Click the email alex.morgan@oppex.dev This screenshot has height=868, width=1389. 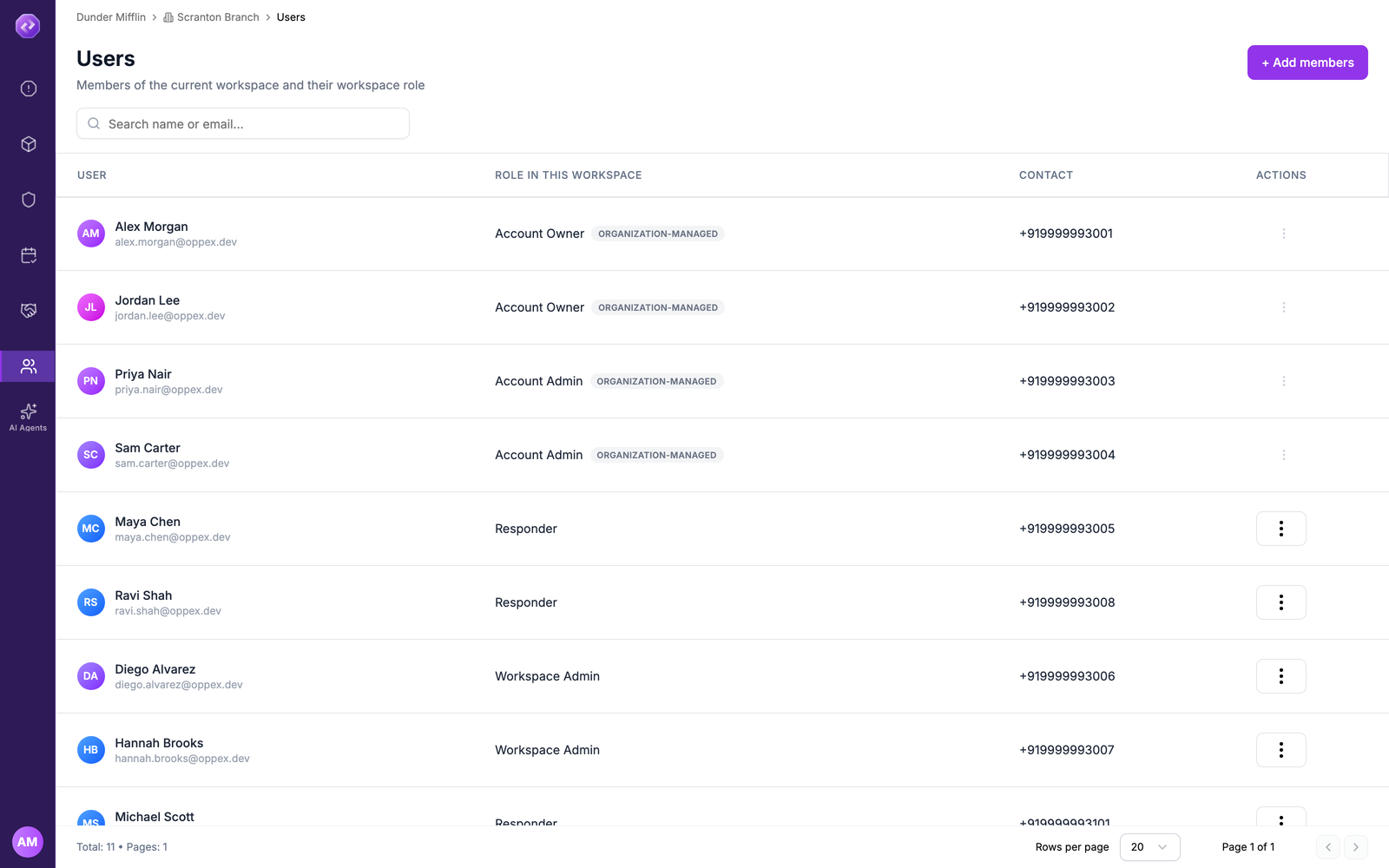(176, 242)
